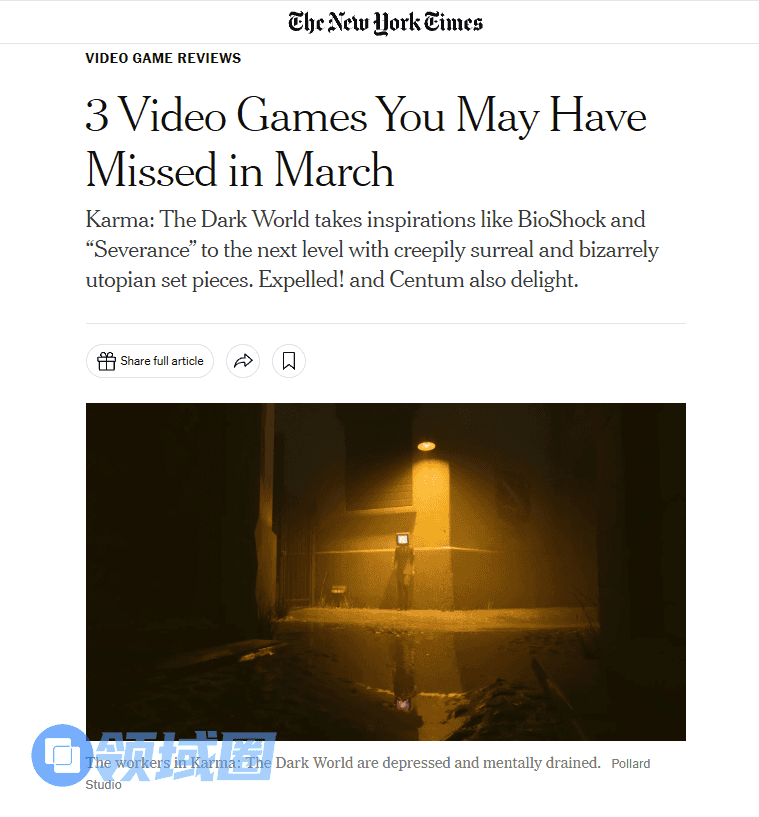Click the ceiling lamp in the screenshot
The image size is (759, 817).
tap(426, 446)
